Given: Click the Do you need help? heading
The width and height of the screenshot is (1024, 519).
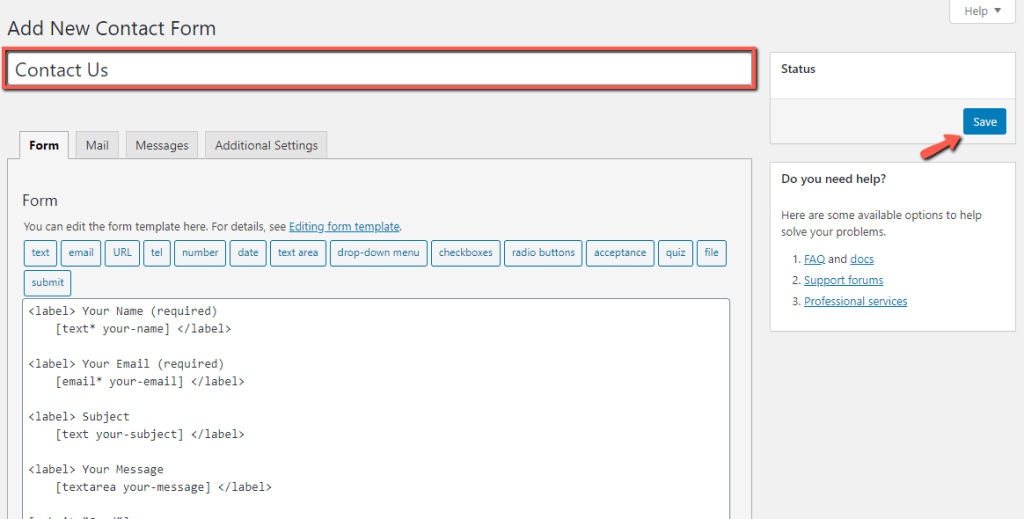Looking at the screenshot, I should pos(833,178).
